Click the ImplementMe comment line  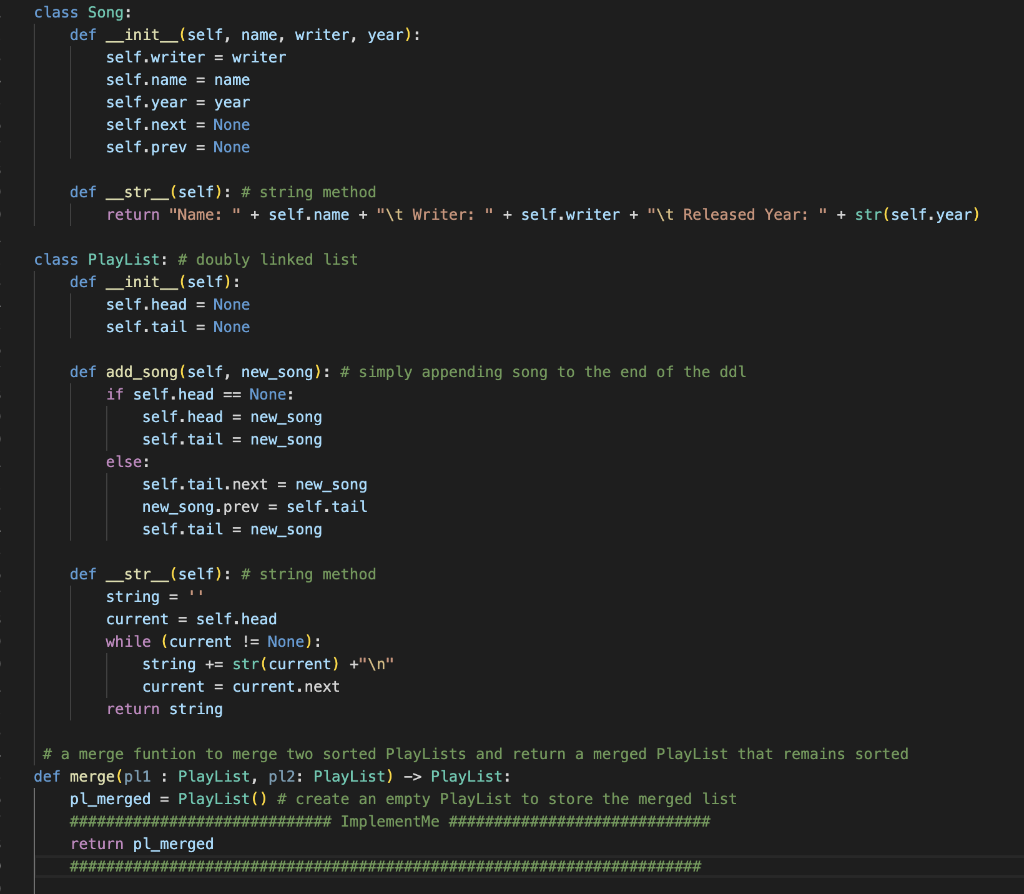[389, 821]
